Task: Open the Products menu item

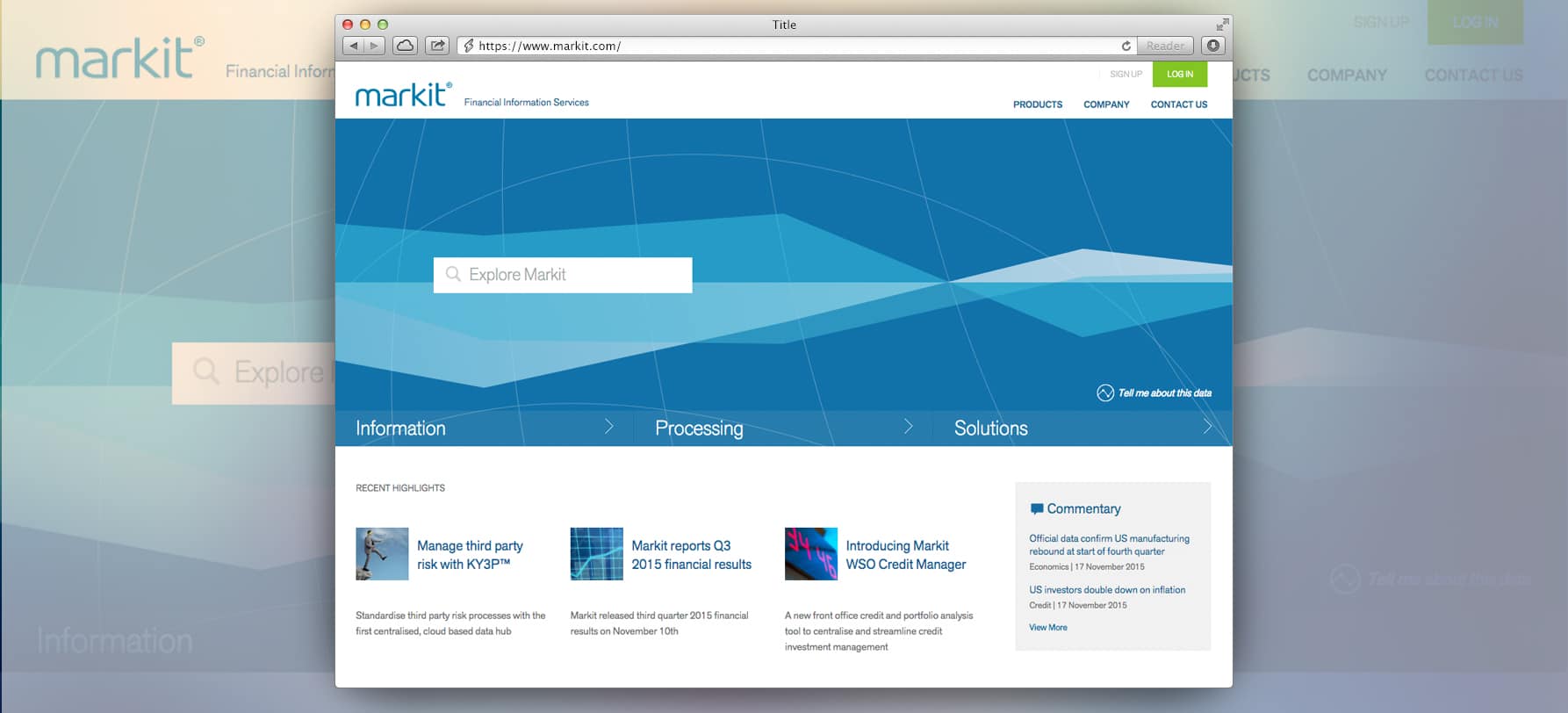Action: click(1037, 104)
